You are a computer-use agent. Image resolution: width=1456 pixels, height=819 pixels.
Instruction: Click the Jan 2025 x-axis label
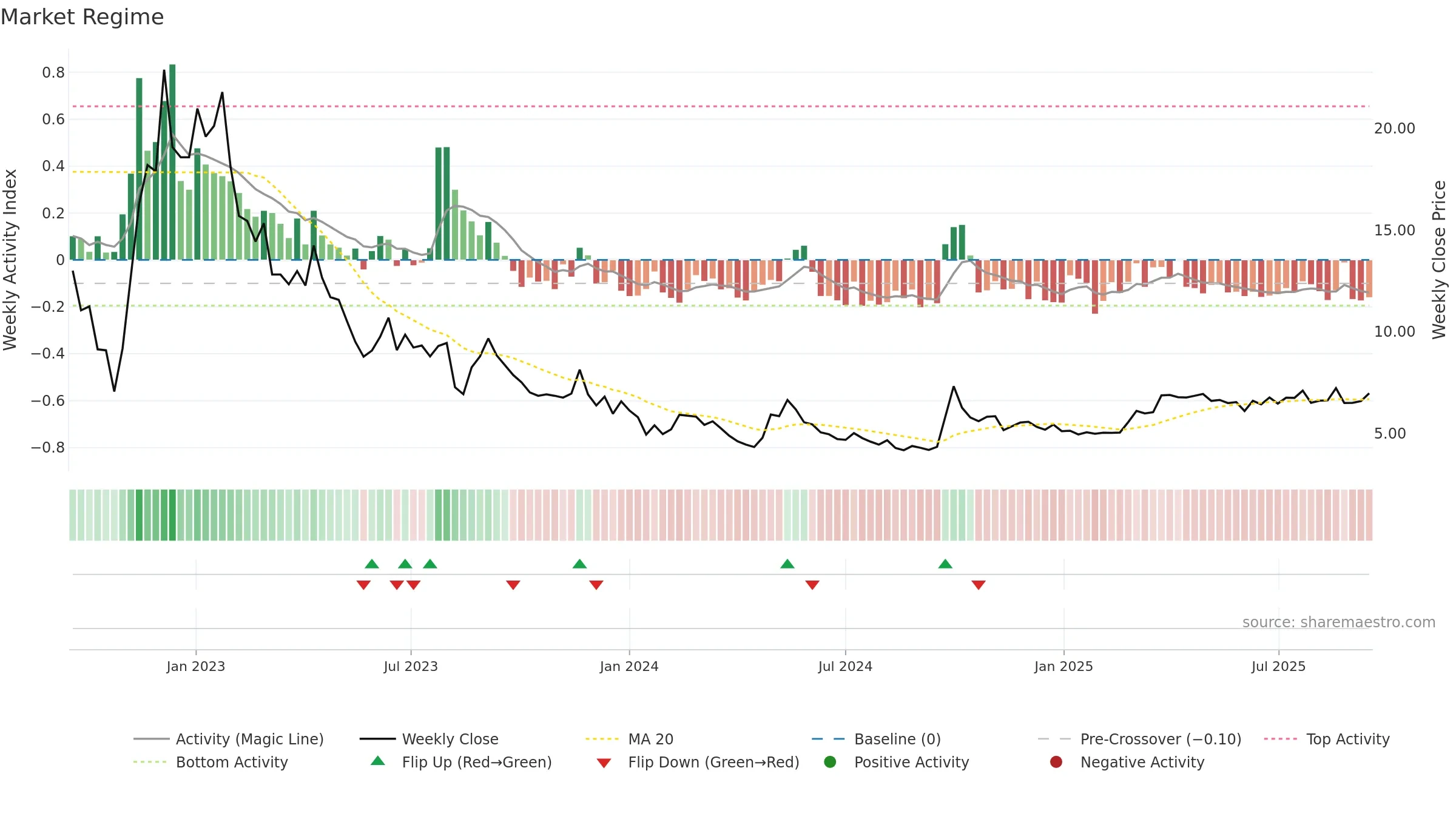(x=1063, y=666)
